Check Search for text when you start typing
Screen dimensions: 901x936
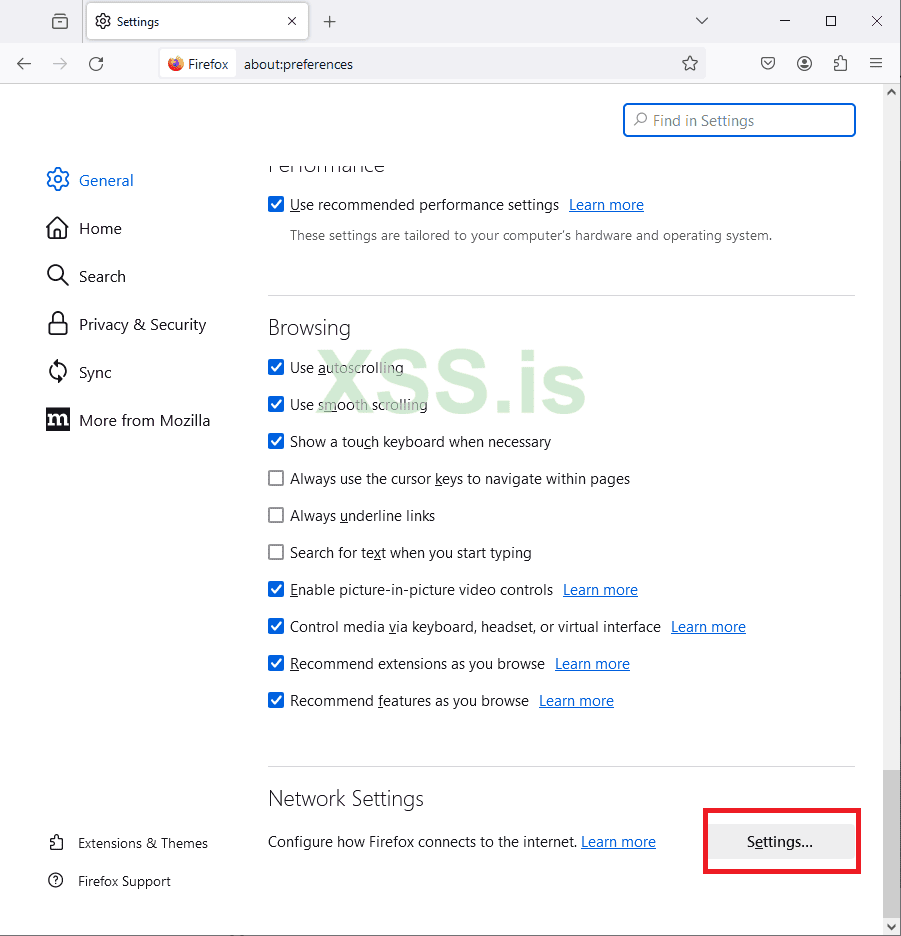[x=277, y=552]
